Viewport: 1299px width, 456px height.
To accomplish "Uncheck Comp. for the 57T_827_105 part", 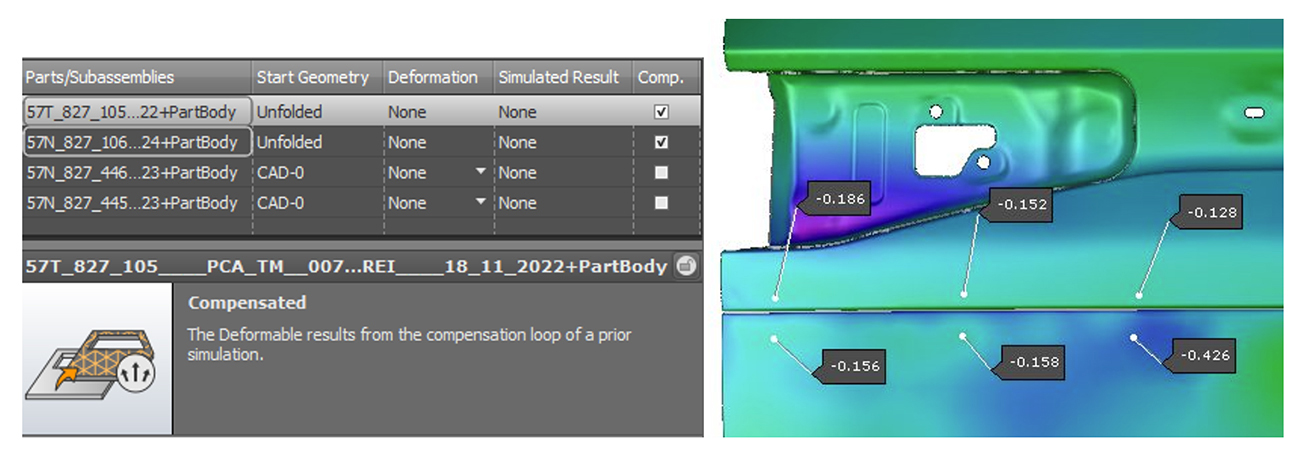I will pos(661,112).
